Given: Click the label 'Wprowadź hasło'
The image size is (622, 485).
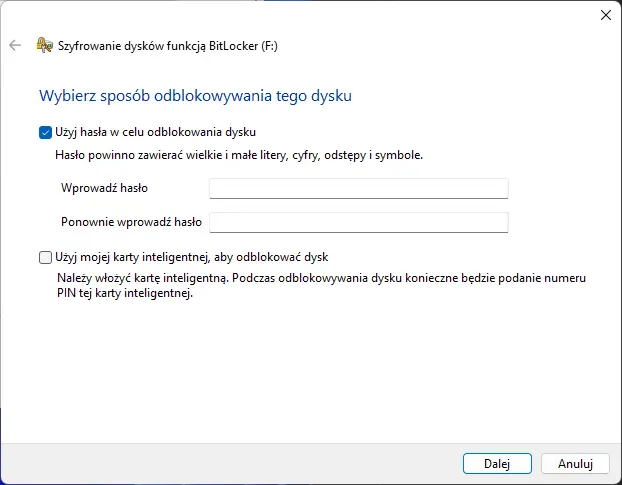Looking at the screenshot, I should (104, 188).
